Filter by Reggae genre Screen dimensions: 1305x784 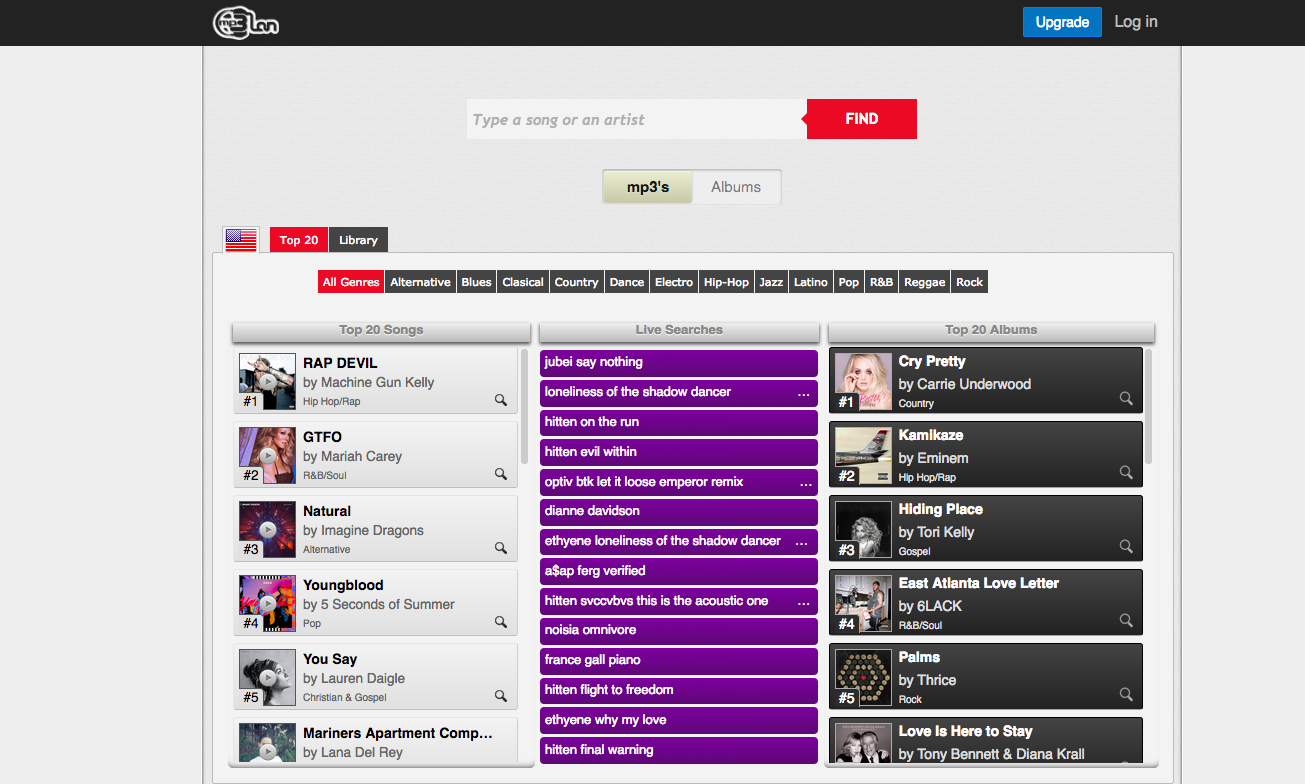coord(925,282)
